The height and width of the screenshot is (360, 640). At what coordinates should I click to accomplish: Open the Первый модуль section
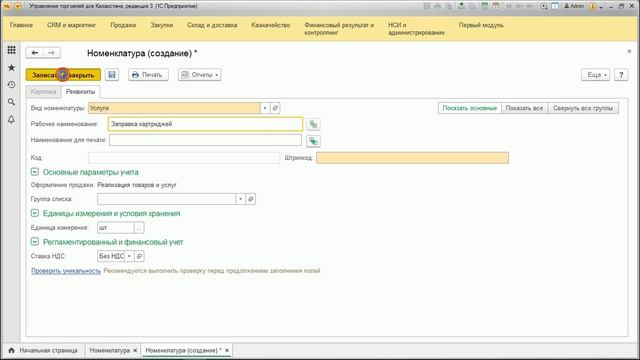point(481,25)
